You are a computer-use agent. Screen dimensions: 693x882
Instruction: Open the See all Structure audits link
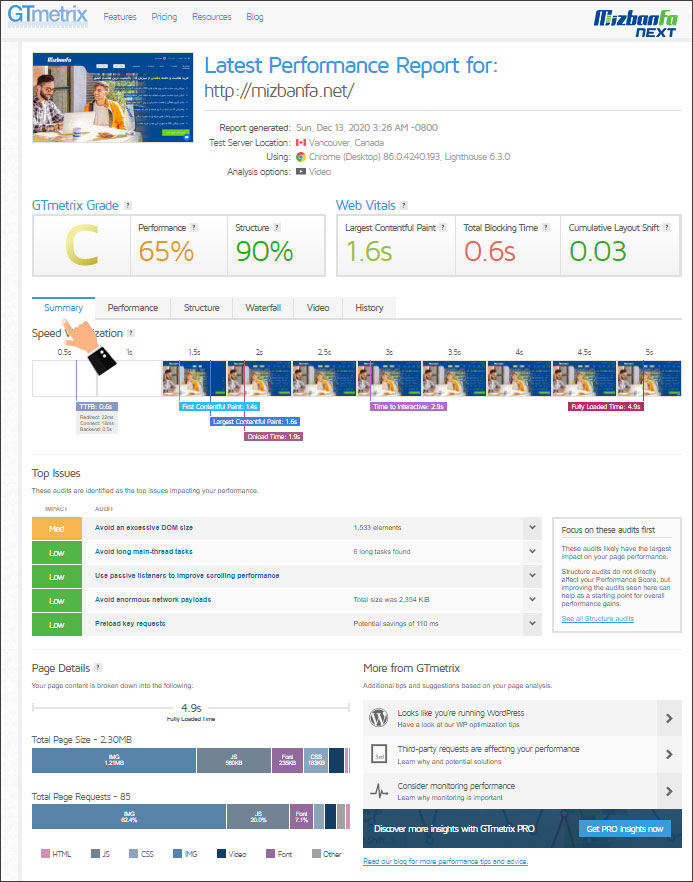coord(597,619)
